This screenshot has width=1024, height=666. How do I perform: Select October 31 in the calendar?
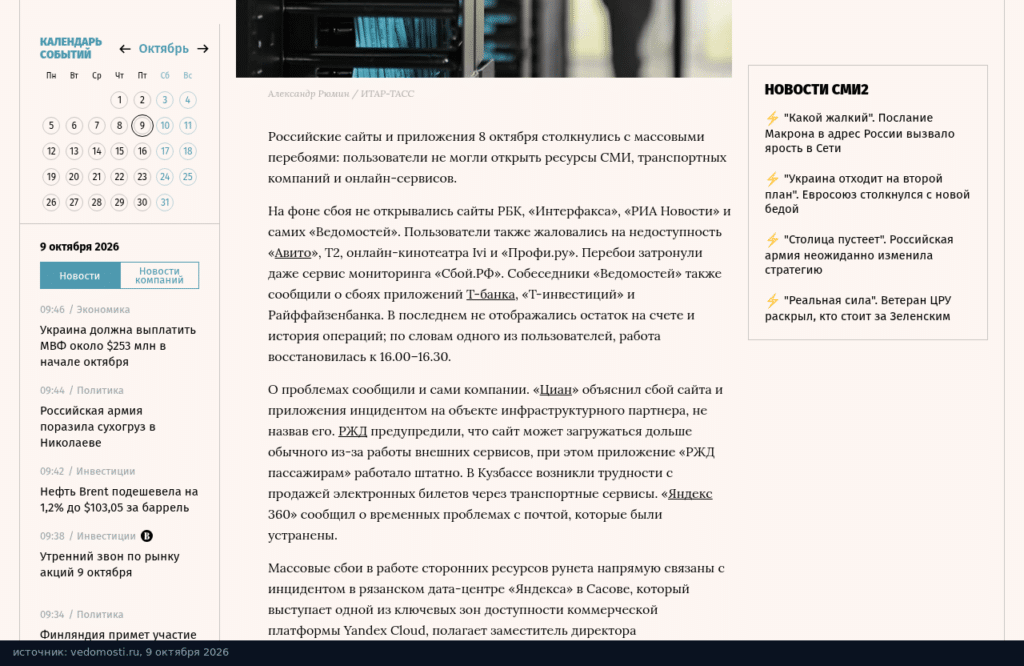[165, 202]
